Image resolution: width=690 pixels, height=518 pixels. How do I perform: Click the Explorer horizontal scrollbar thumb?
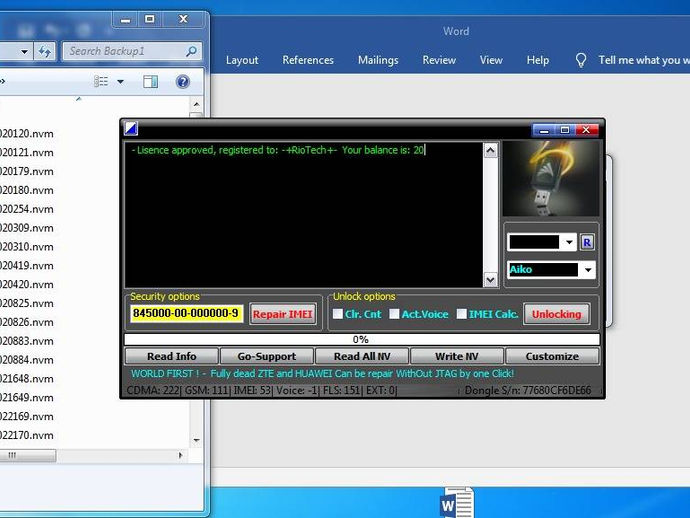27,456
